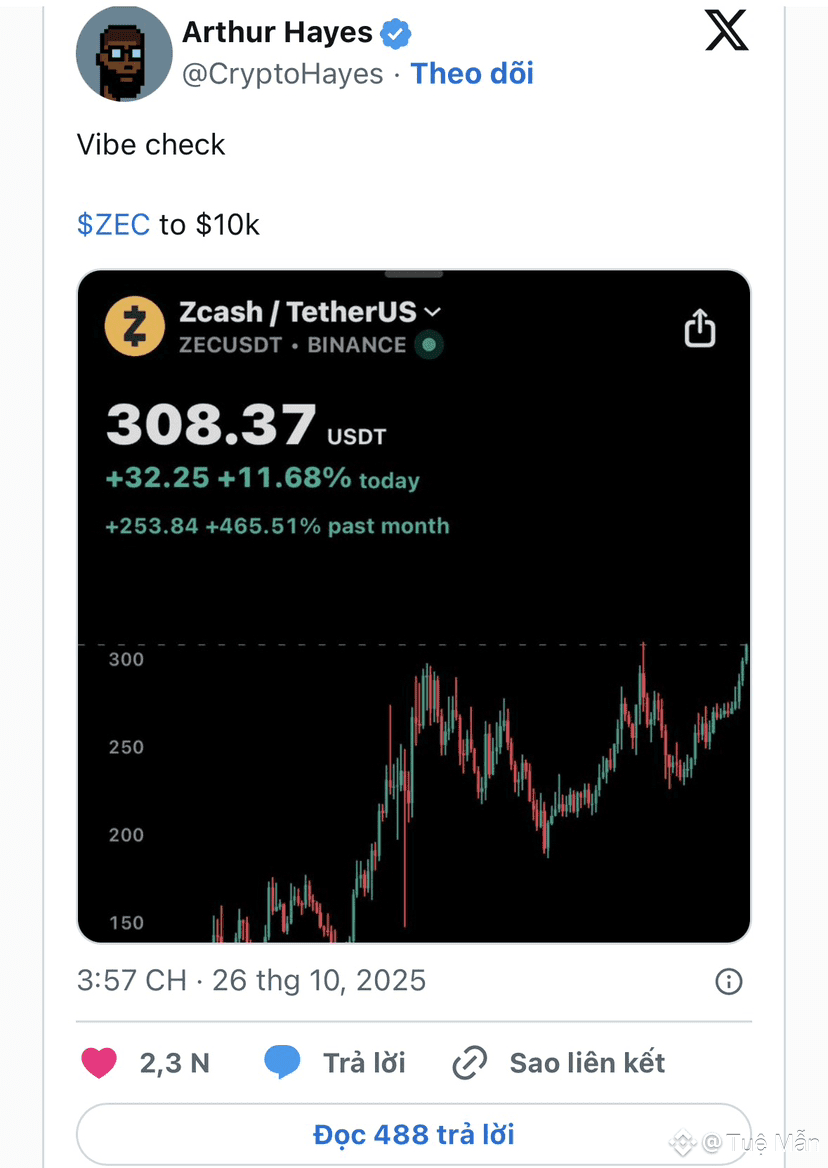The height and width of the screenshot is (1168, 828).
Task: Click the blue reply bubble icon
Action: (x=282, y=1062)
